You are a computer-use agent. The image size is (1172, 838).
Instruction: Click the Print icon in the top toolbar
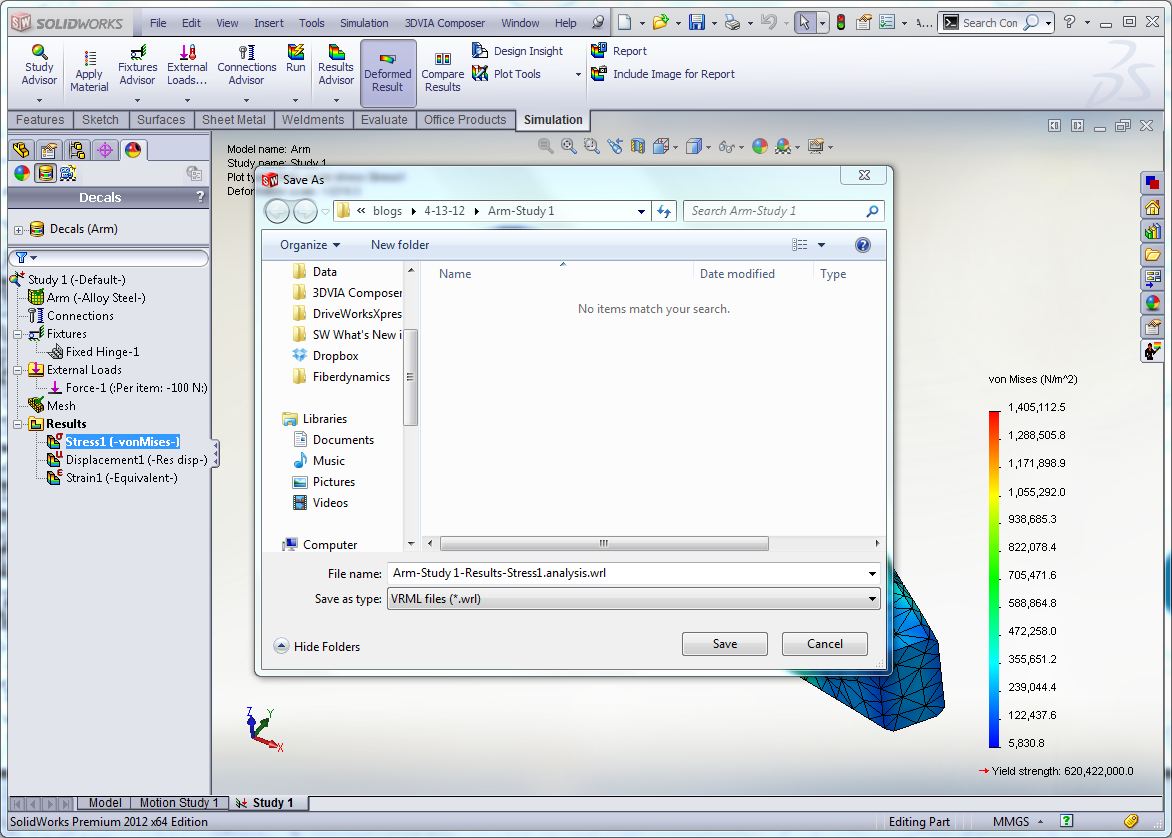[732, 22]
